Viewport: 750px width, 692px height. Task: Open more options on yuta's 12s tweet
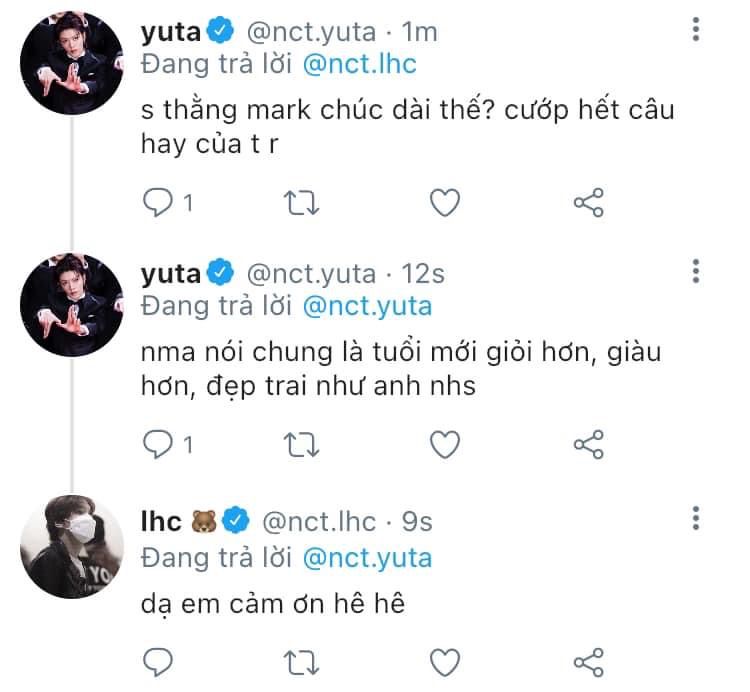coord(696,271)
